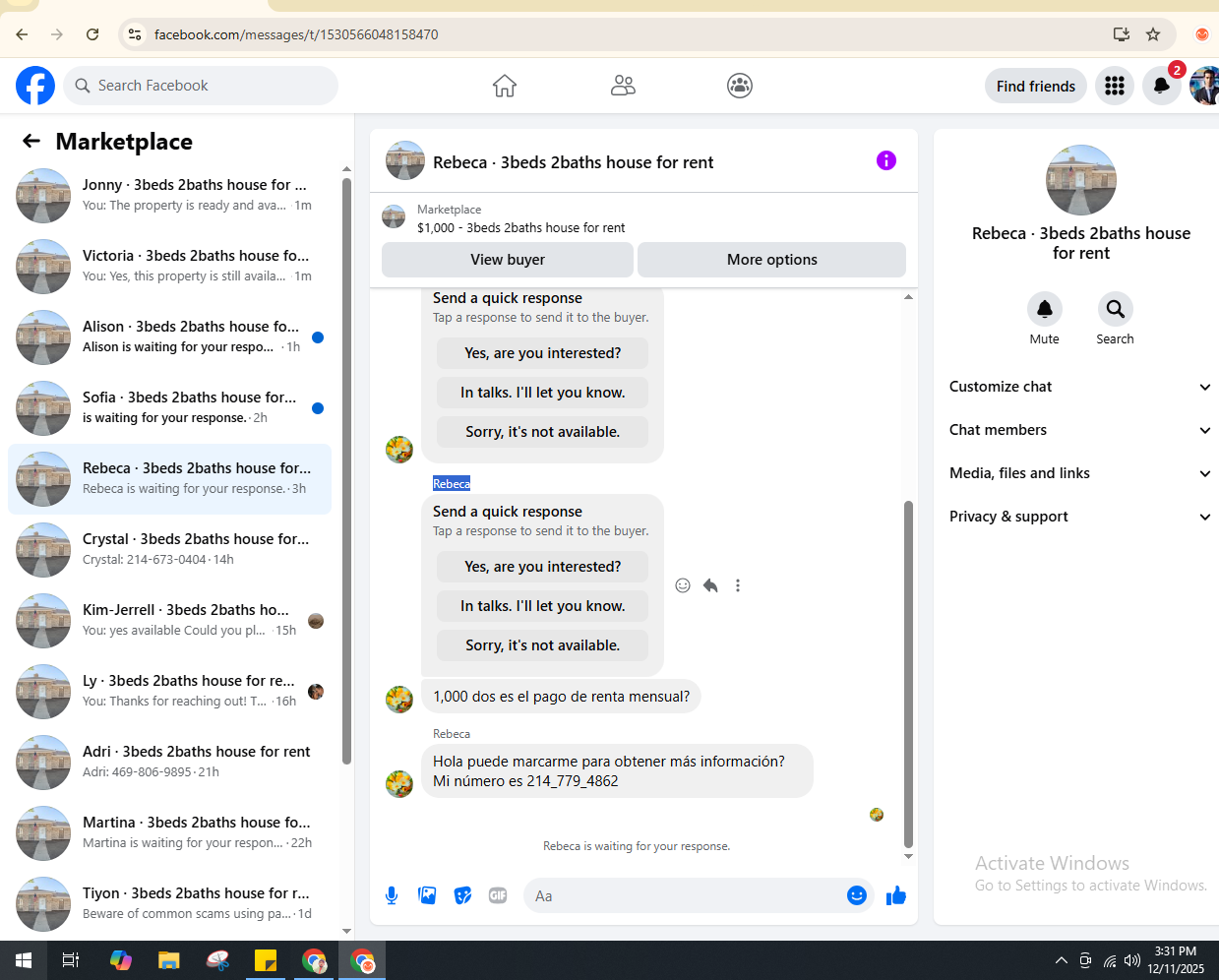
Task: Go back with the Marketplace back arrow
Action: [x=31, y=141]
